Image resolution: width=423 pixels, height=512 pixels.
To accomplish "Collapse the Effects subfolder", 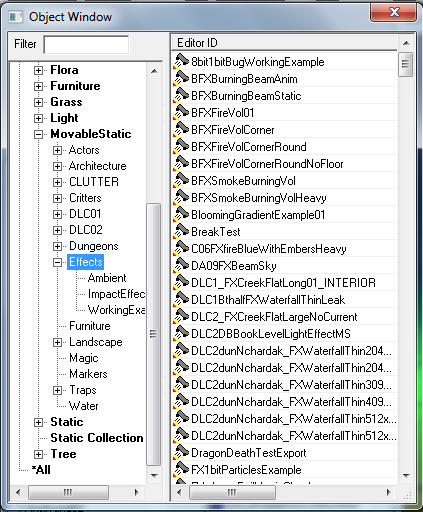I will click(57, 262).
